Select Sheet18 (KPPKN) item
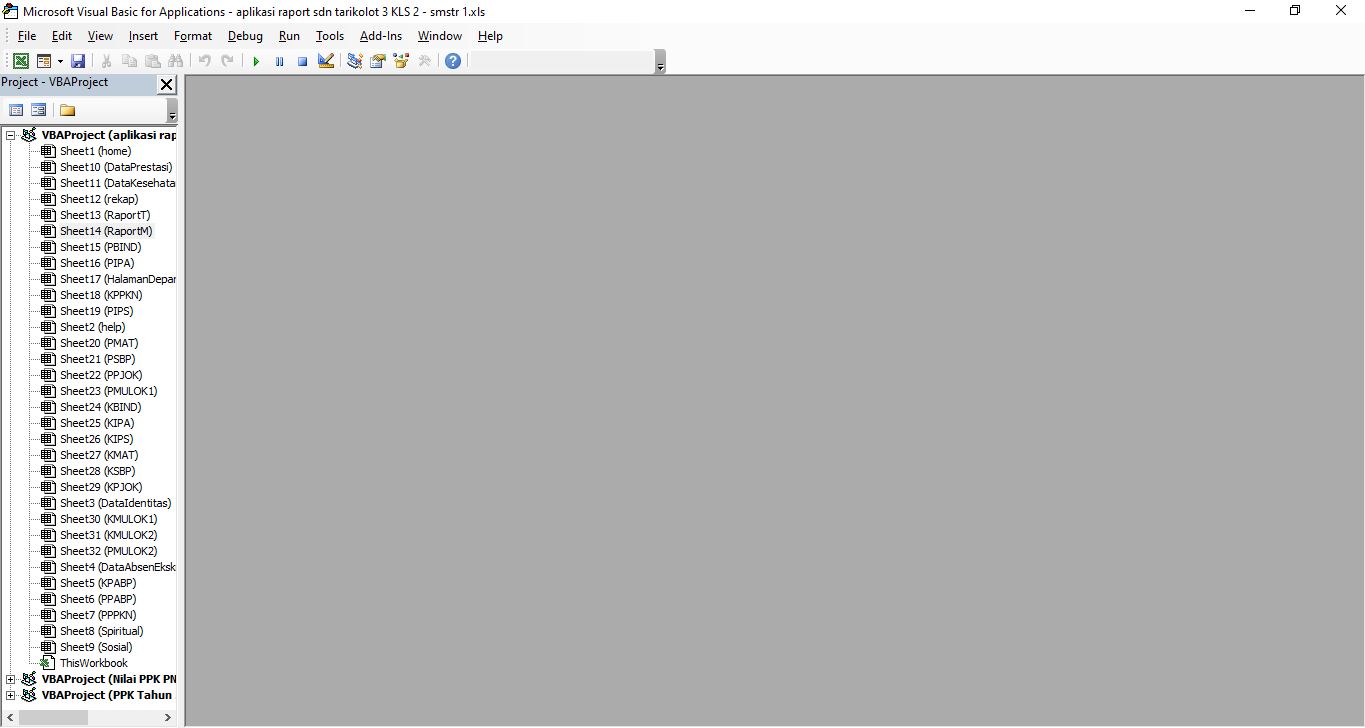Viewport: 1365px width, 728px height. pyautogui.click(x=101, y=295)
